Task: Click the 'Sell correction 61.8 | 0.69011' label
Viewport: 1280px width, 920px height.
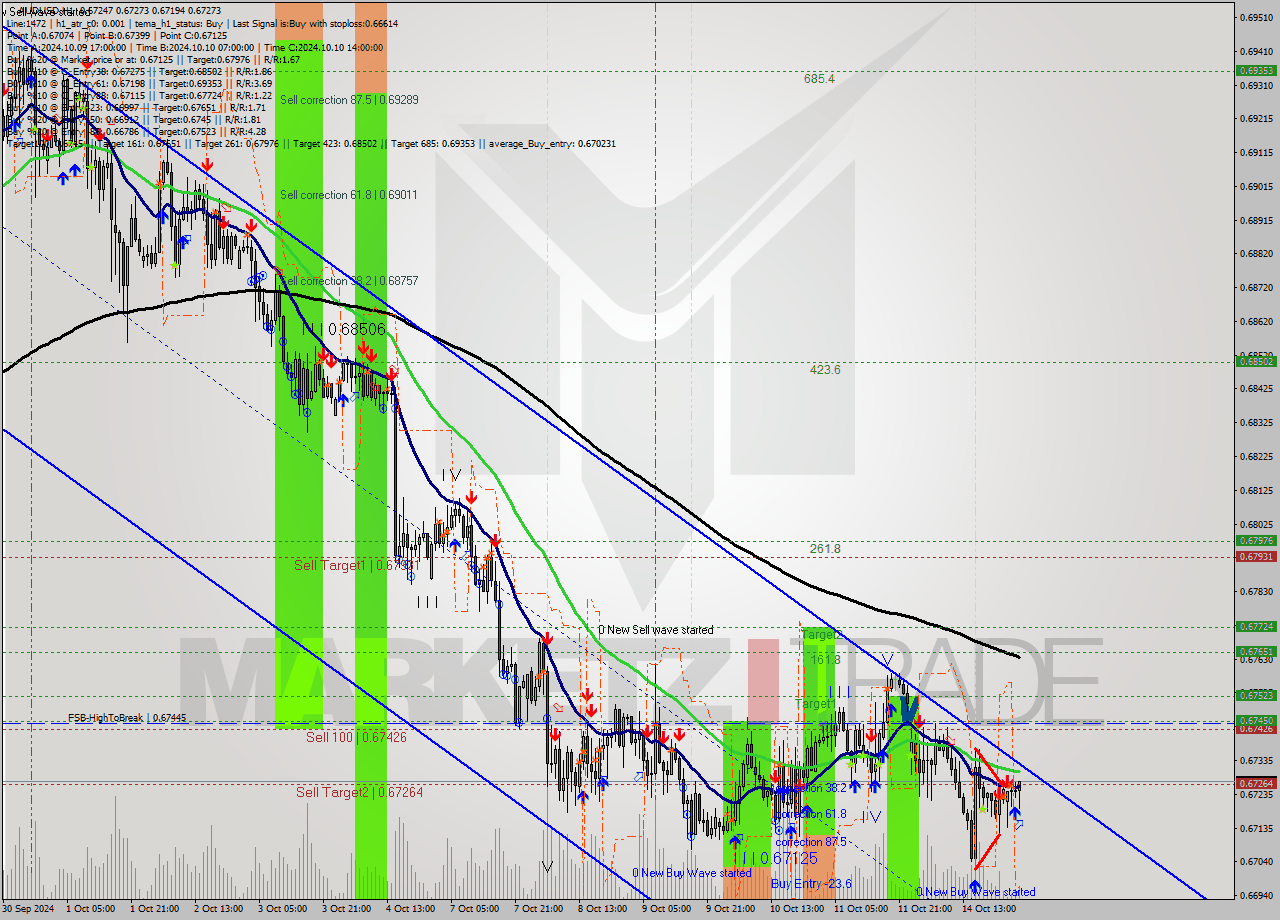Action: tap(349, 195)
